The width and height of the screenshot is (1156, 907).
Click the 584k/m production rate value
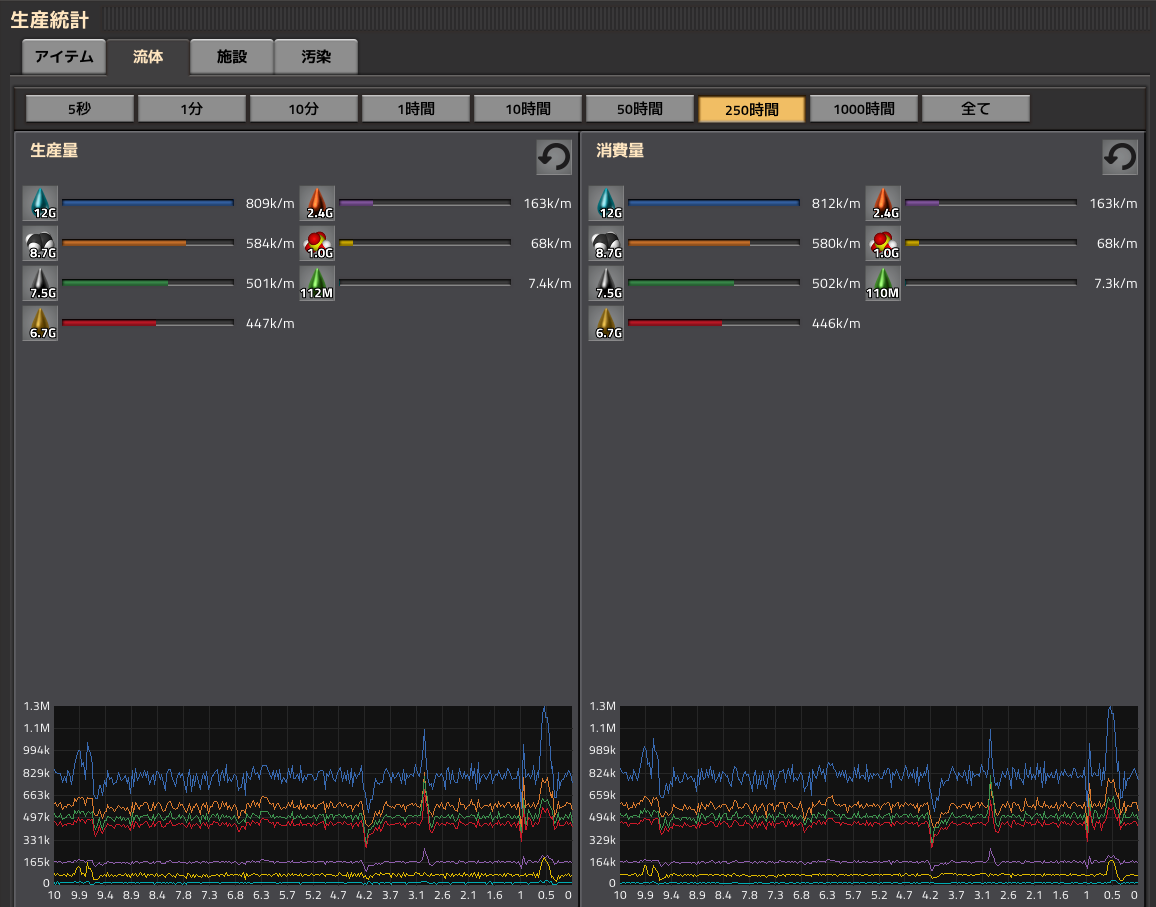(x=270, y=243)
